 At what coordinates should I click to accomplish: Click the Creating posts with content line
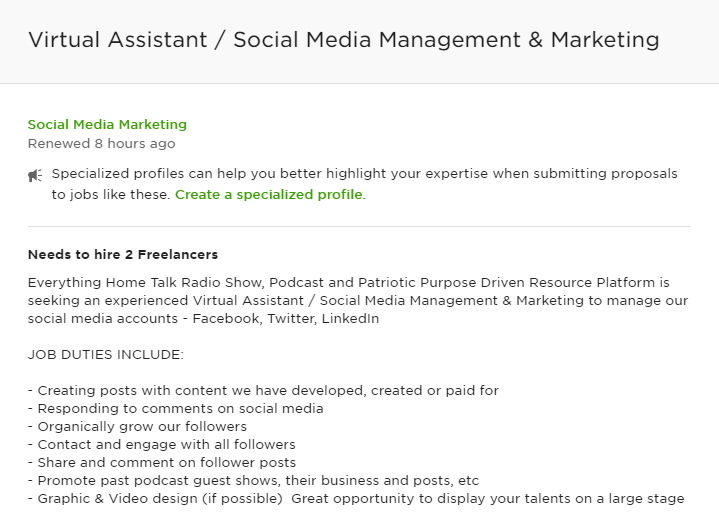[x=263, y=391]
